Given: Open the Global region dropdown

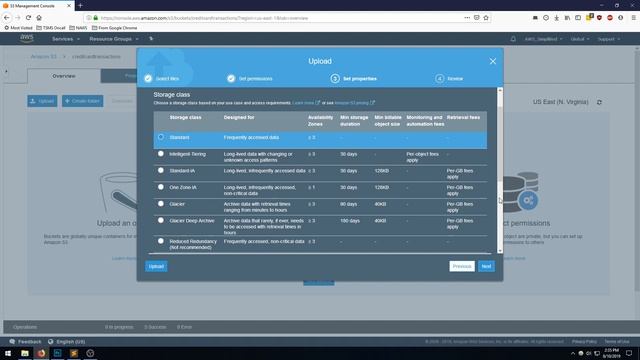Looking at the screenshot, I should [x=580, y=39].
